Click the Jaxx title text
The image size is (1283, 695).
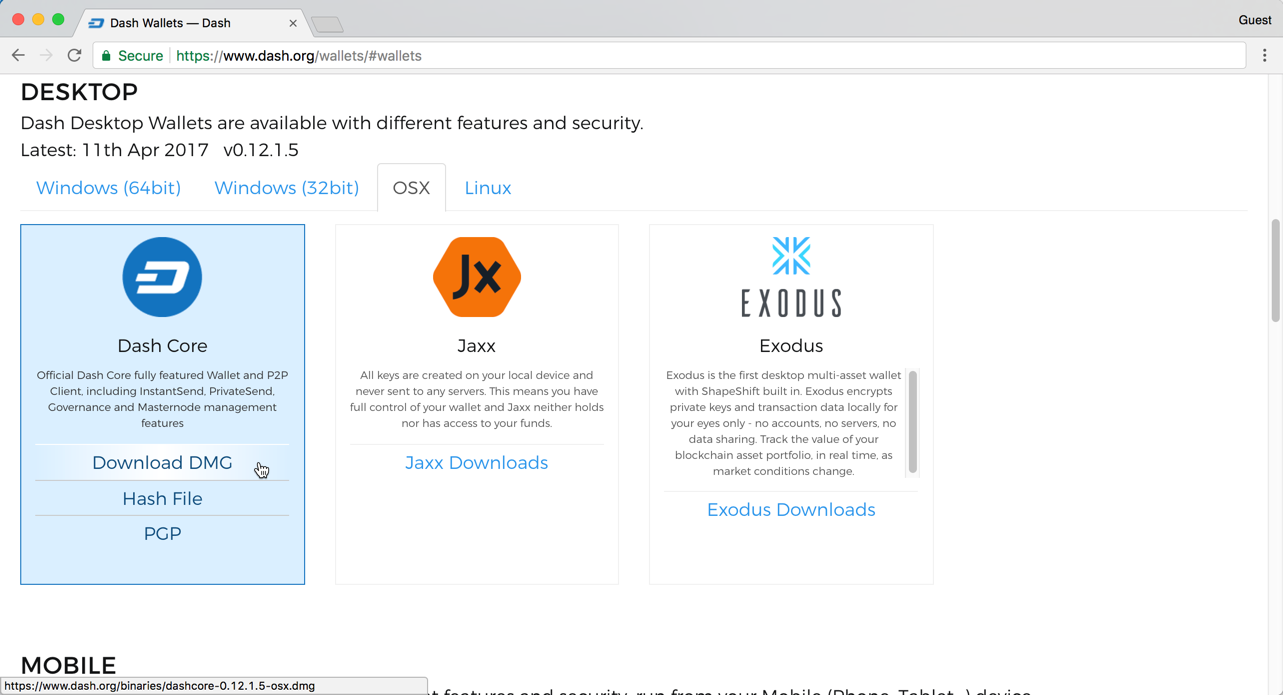(x=477, y=346)
